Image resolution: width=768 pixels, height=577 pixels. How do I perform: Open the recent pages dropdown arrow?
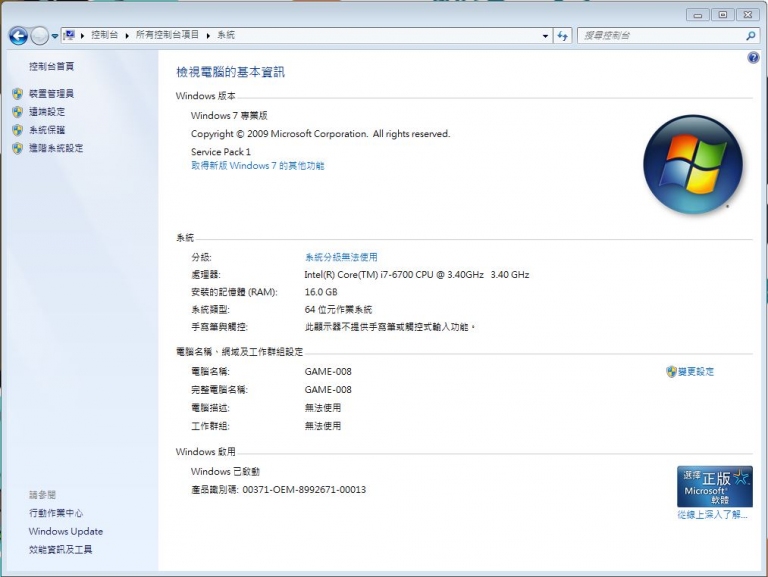click(54, 36)
